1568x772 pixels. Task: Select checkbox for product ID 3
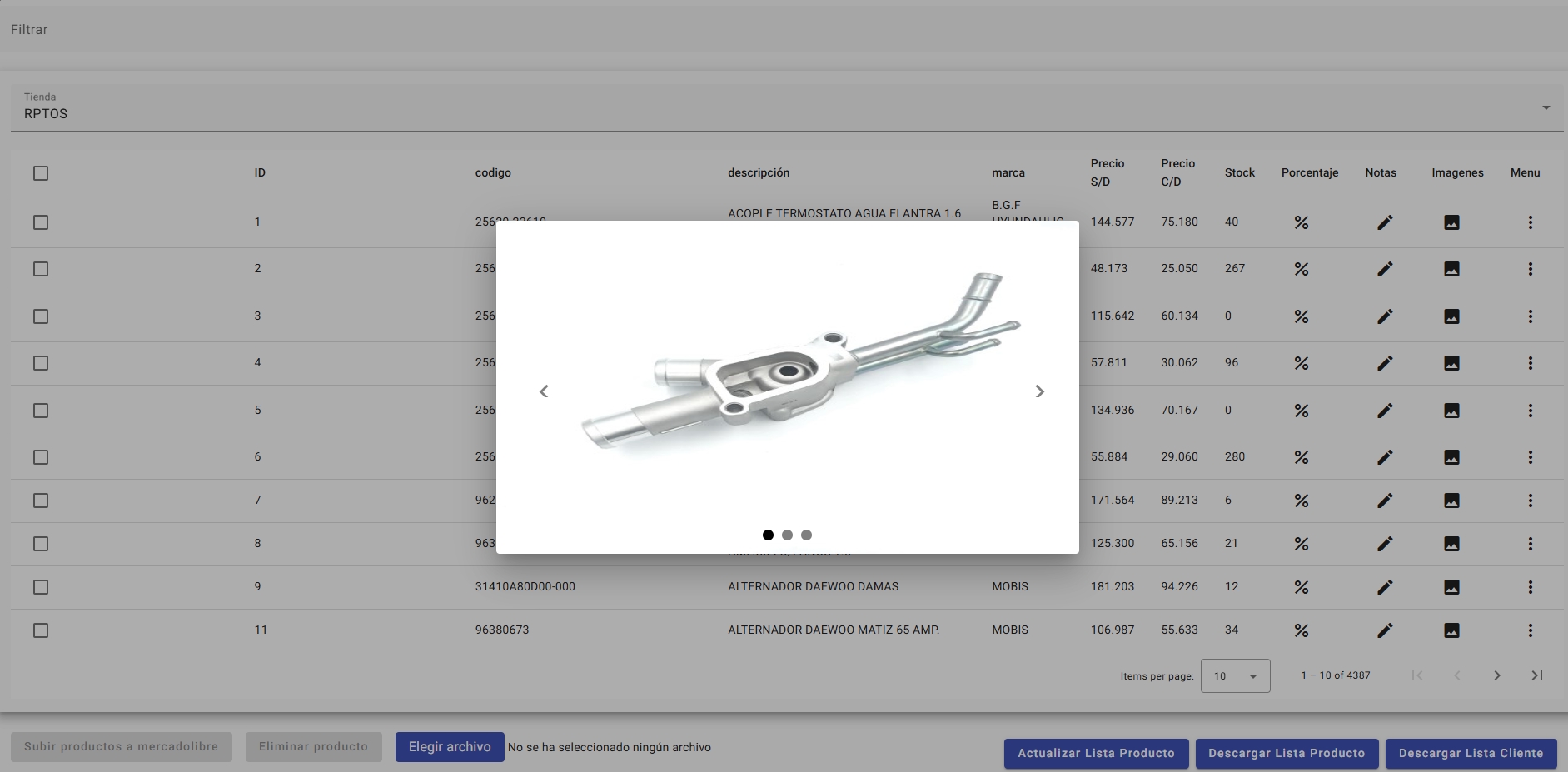pos(41,316)
